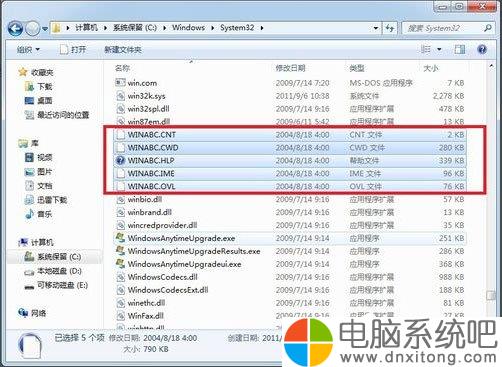Expand the arrow after Windows breadcrumb
This screenshot has height=367, width=502.
tap(213, 28)
